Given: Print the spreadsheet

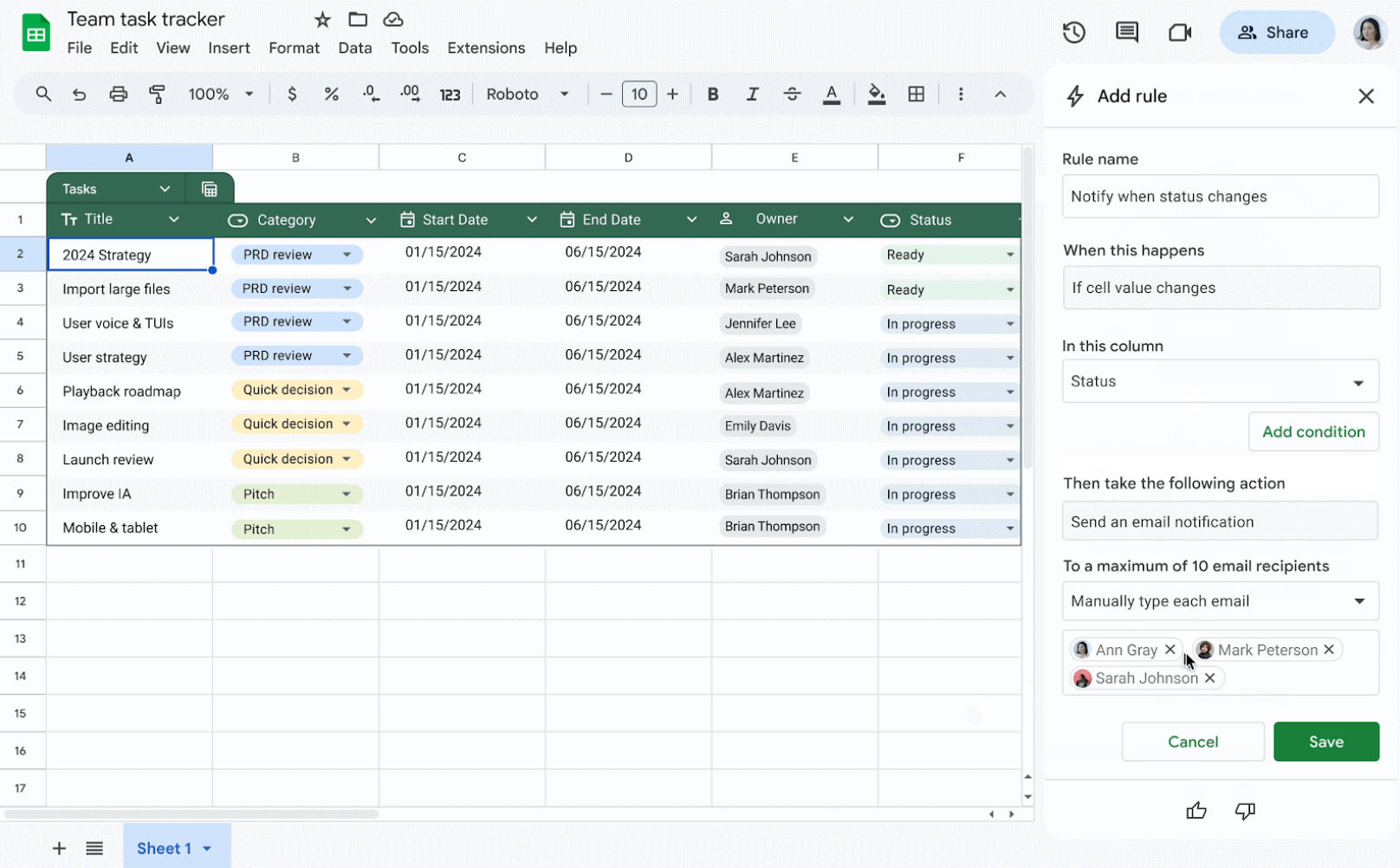Looking at the screenshot, I should click(x=119, y=94).
